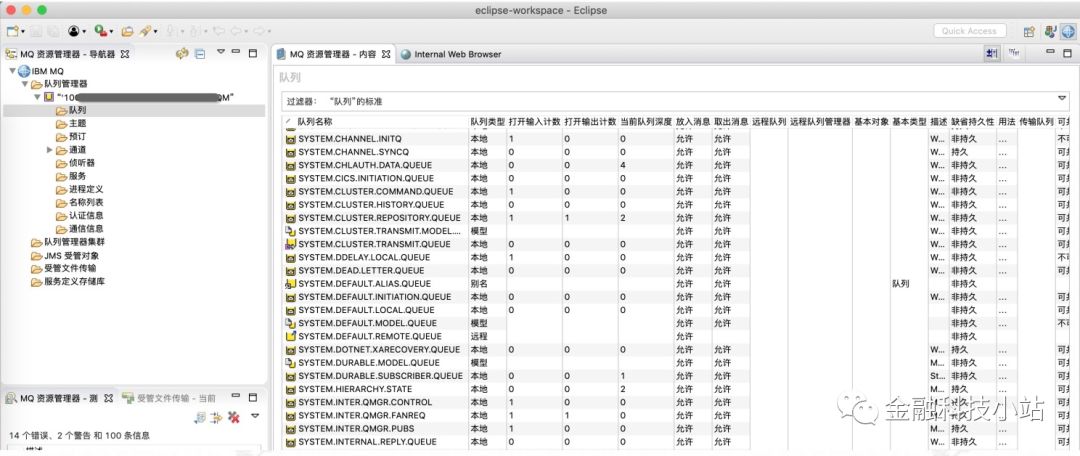
Task: Sort by 队列类型 column header
Action: (x=487, y=121)
